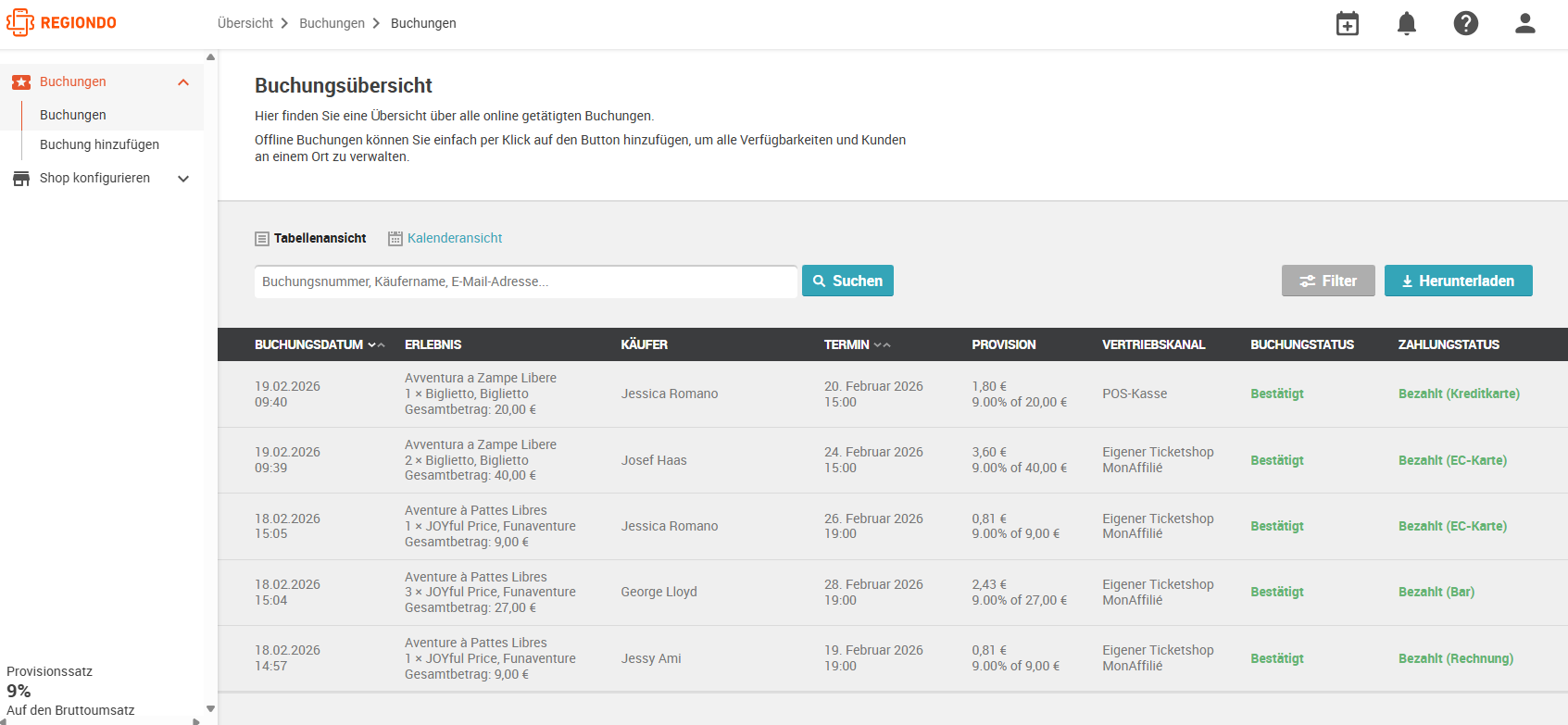1568x725 pixels.
Task: Click Bezahlt (Bar) payment status
Action: pyautogui.click(x=1436, y=592)
